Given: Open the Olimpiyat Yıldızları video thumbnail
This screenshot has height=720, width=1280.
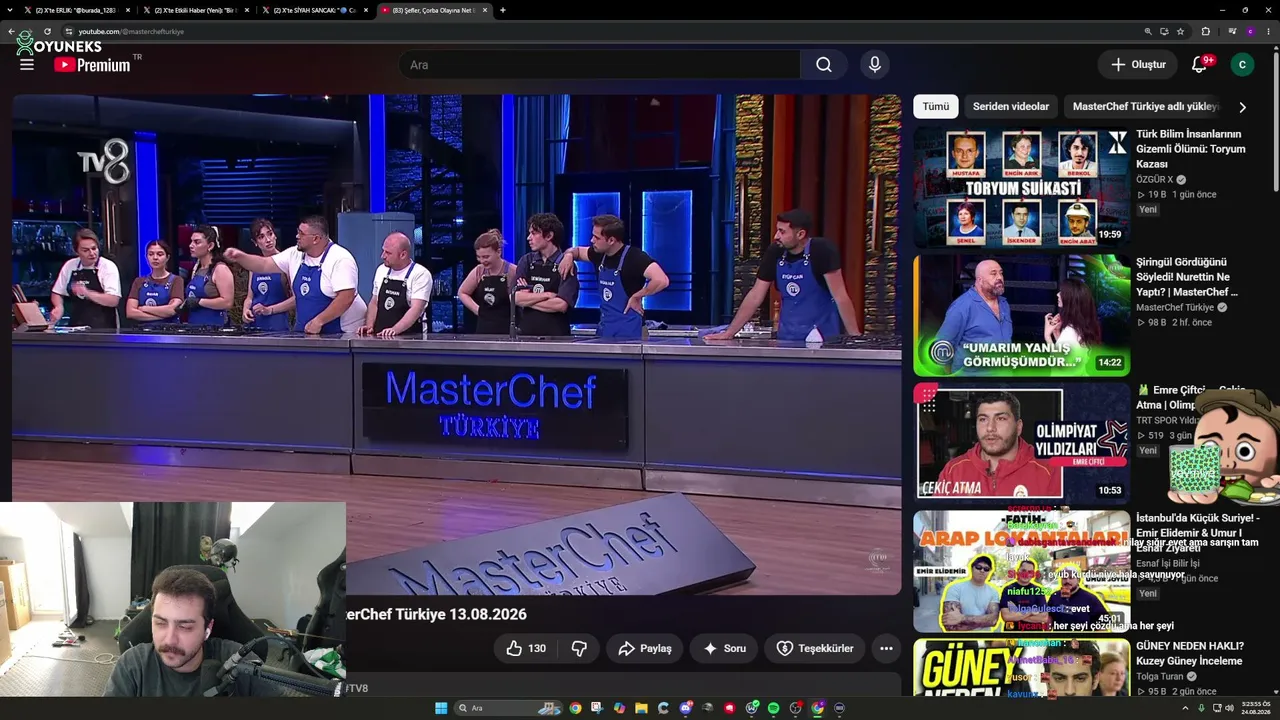Looking at the screenshot, I should (x=1021, y=443).
